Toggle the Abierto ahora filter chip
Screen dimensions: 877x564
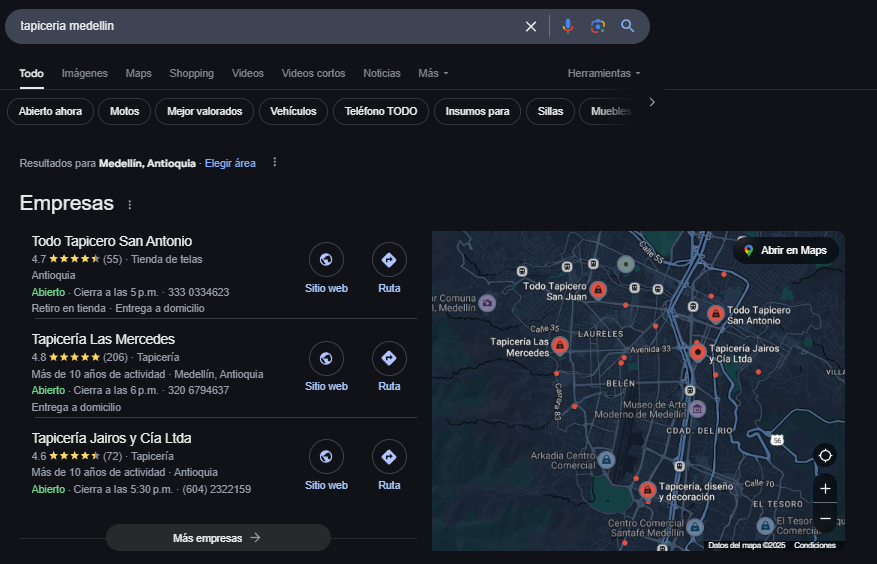tap(50, 111)
